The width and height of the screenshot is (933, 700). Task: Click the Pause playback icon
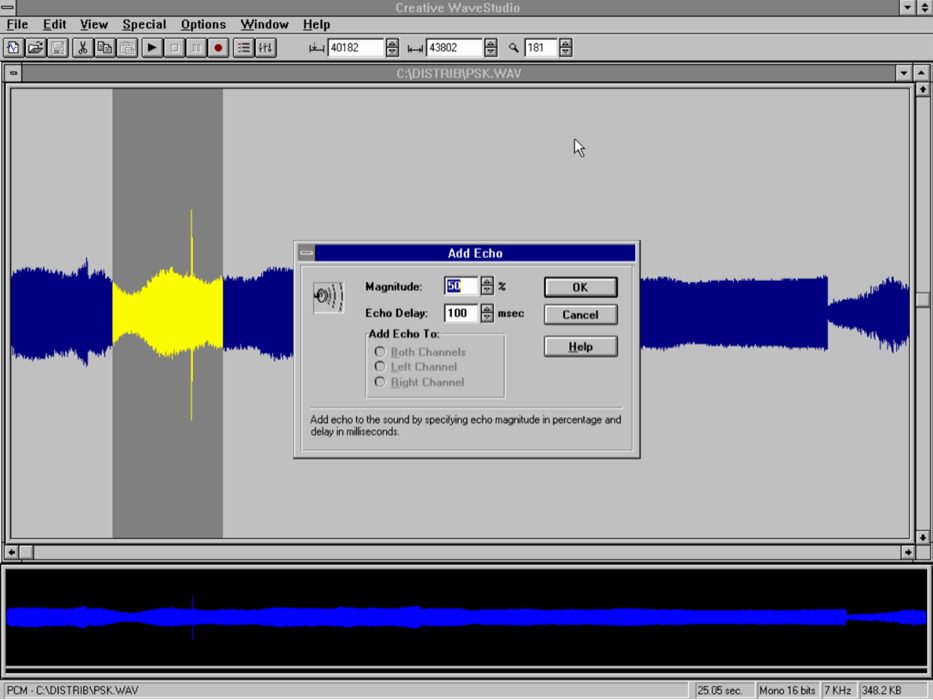point(196,48)
